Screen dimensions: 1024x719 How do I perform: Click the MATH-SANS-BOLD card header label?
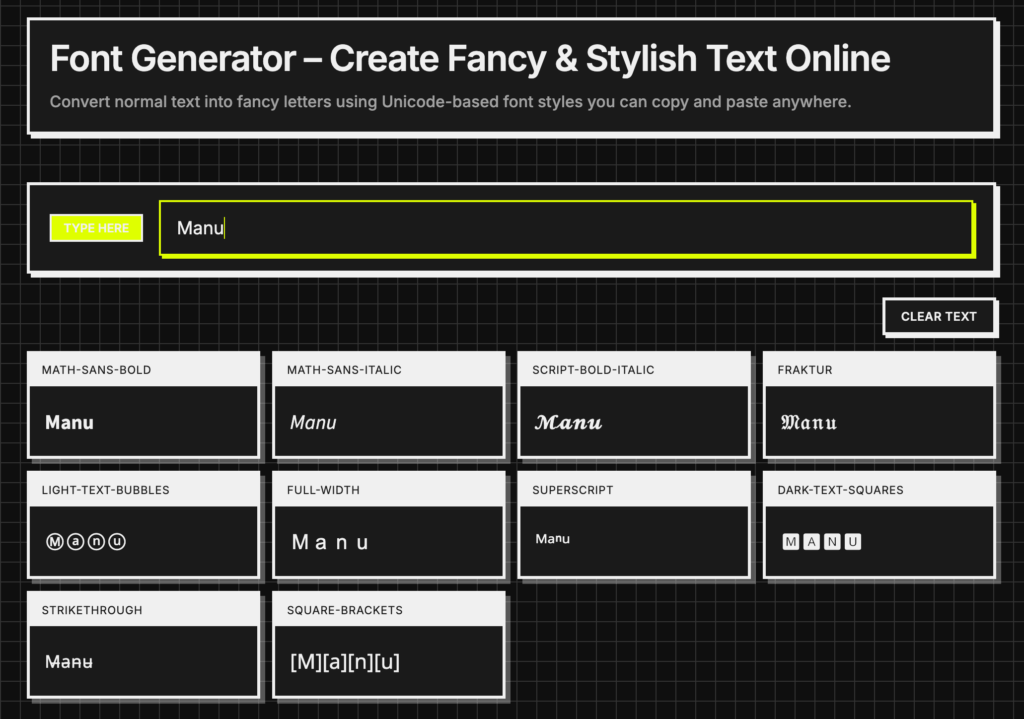(96, 370)
